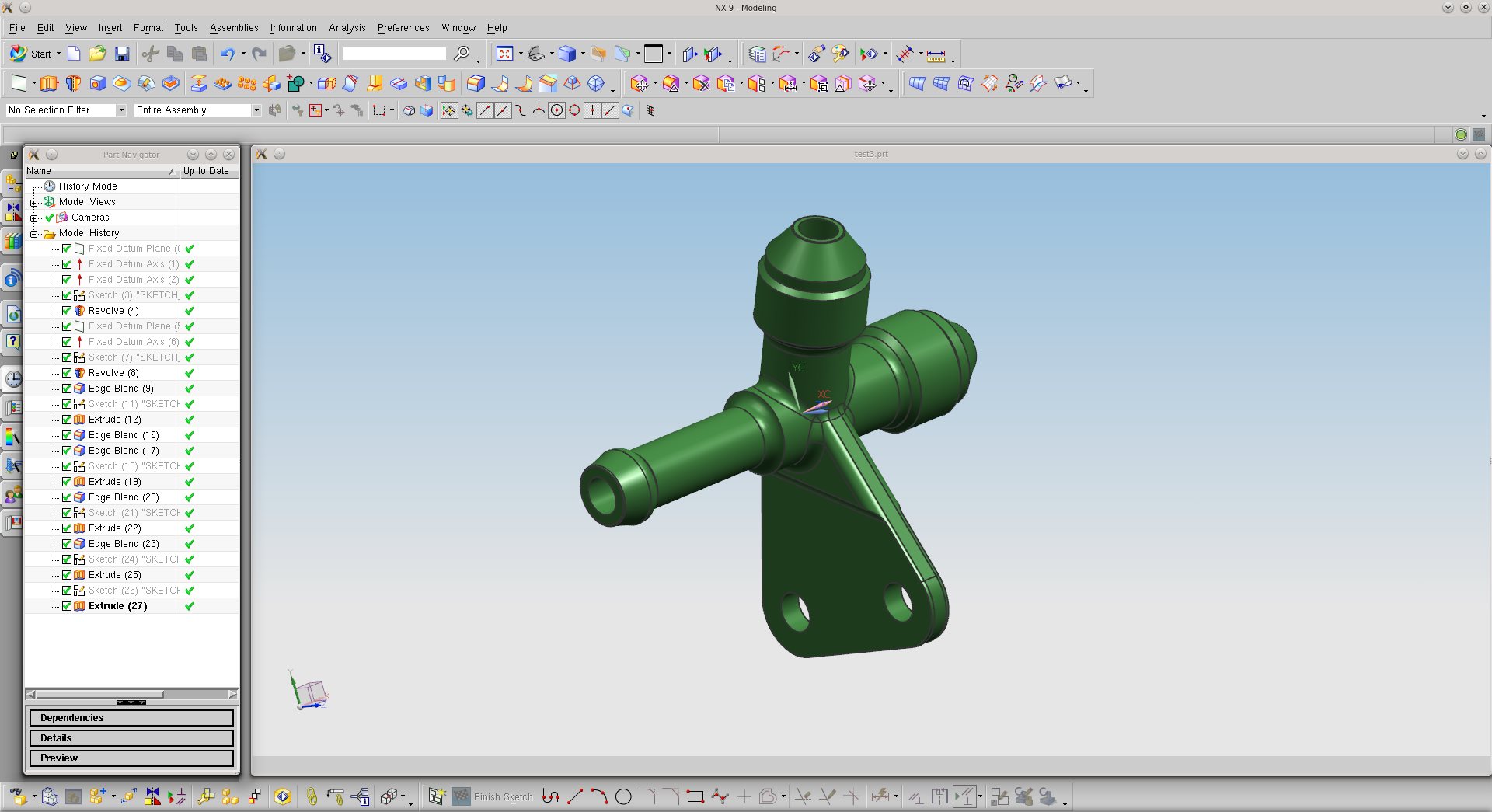The height and width of the screenshot is (812, 1492).
Task: Create a new file with the New icon
Action: tap(74, 54)
